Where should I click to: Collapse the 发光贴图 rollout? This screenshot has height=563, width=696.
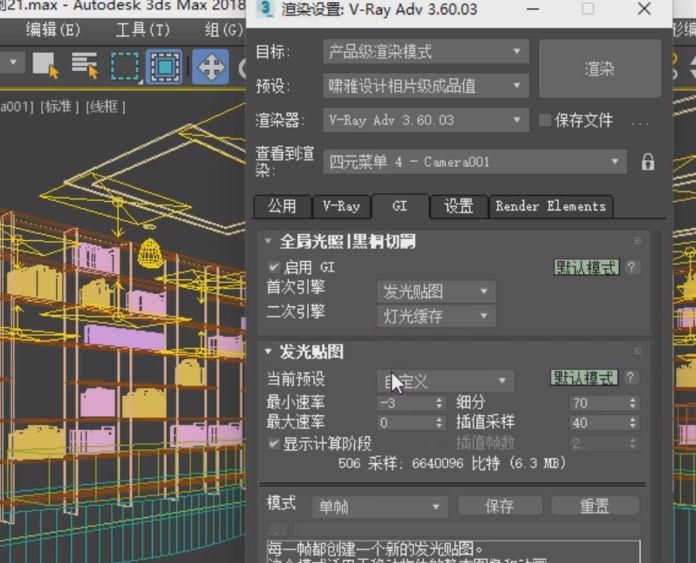[x=268, y=351]
